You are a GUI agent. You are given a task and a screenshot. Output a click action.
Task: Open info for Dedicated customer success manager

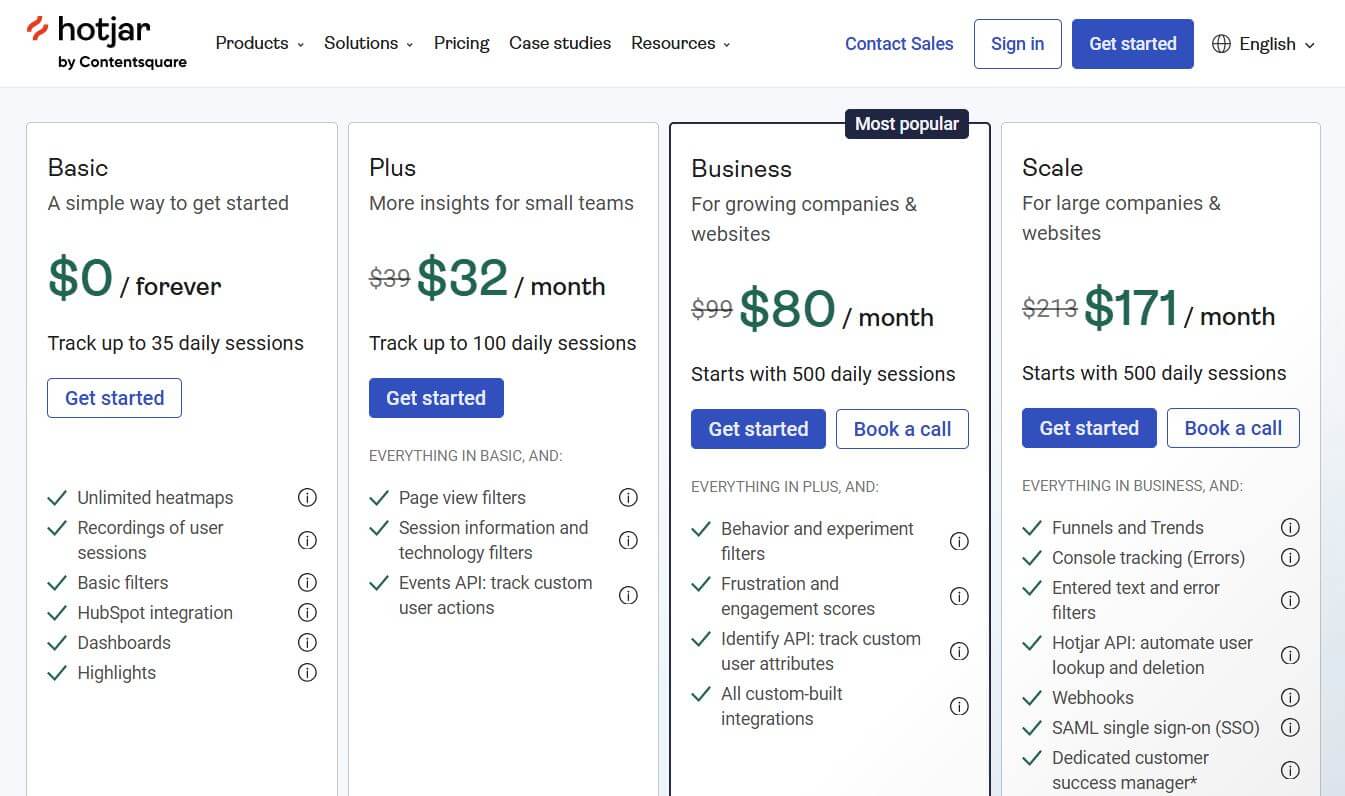1291,770
